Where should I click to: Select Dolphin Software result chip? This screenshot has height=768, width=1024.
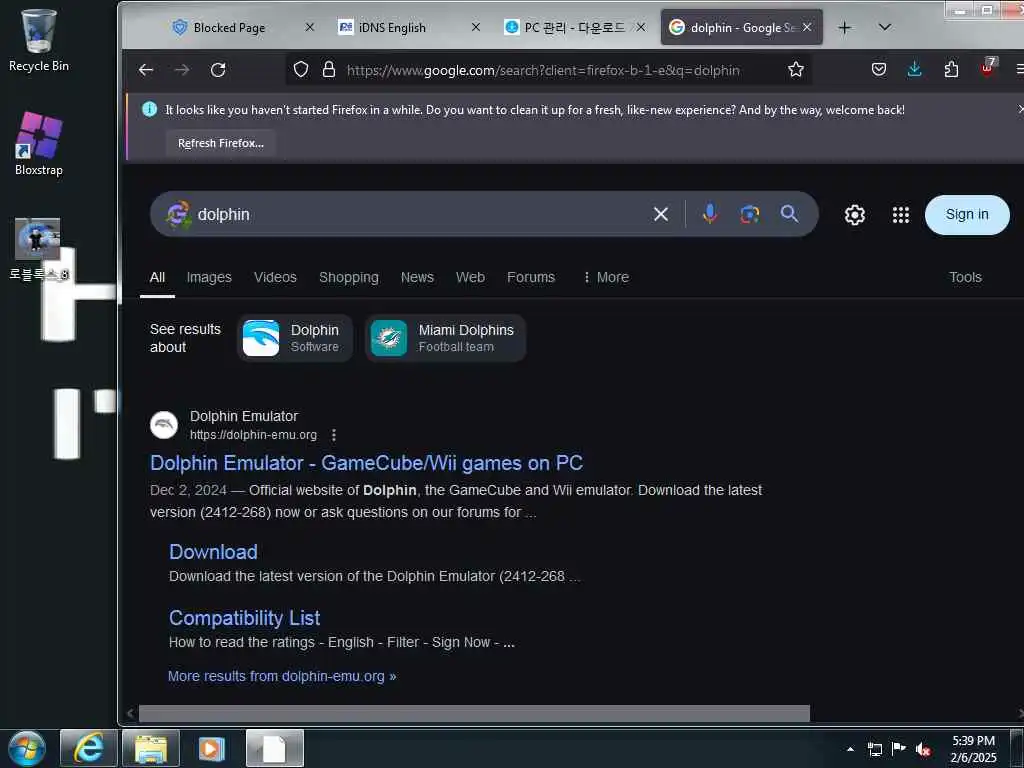click(295, 338)
